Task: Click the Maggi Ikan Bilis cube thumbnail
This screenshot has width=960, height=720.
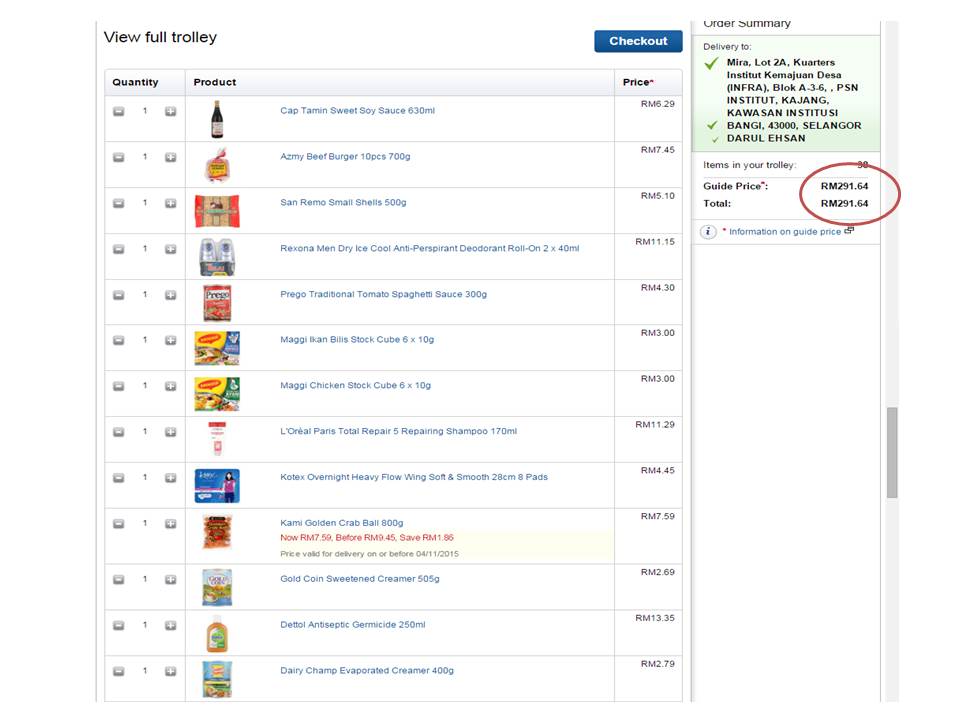Action: tap(217, 348)
